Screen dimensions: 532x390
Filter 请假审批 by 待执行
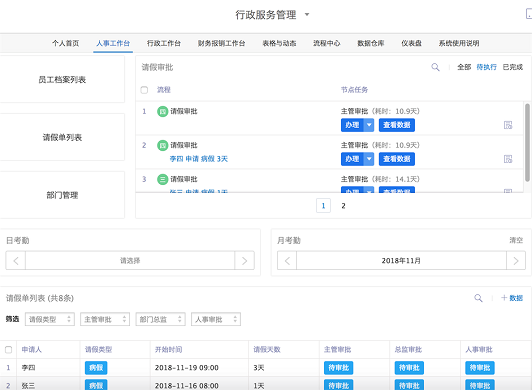487,67
